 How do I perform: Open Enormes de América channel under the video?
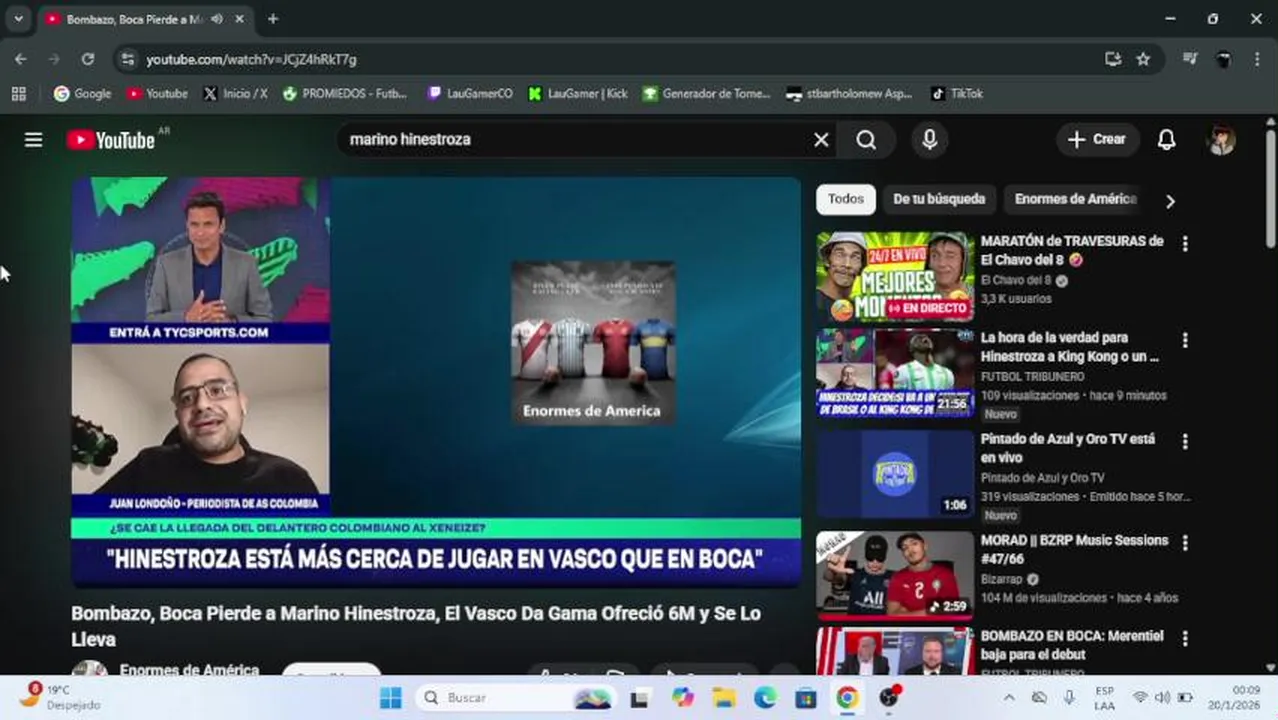tap(189, 669)
